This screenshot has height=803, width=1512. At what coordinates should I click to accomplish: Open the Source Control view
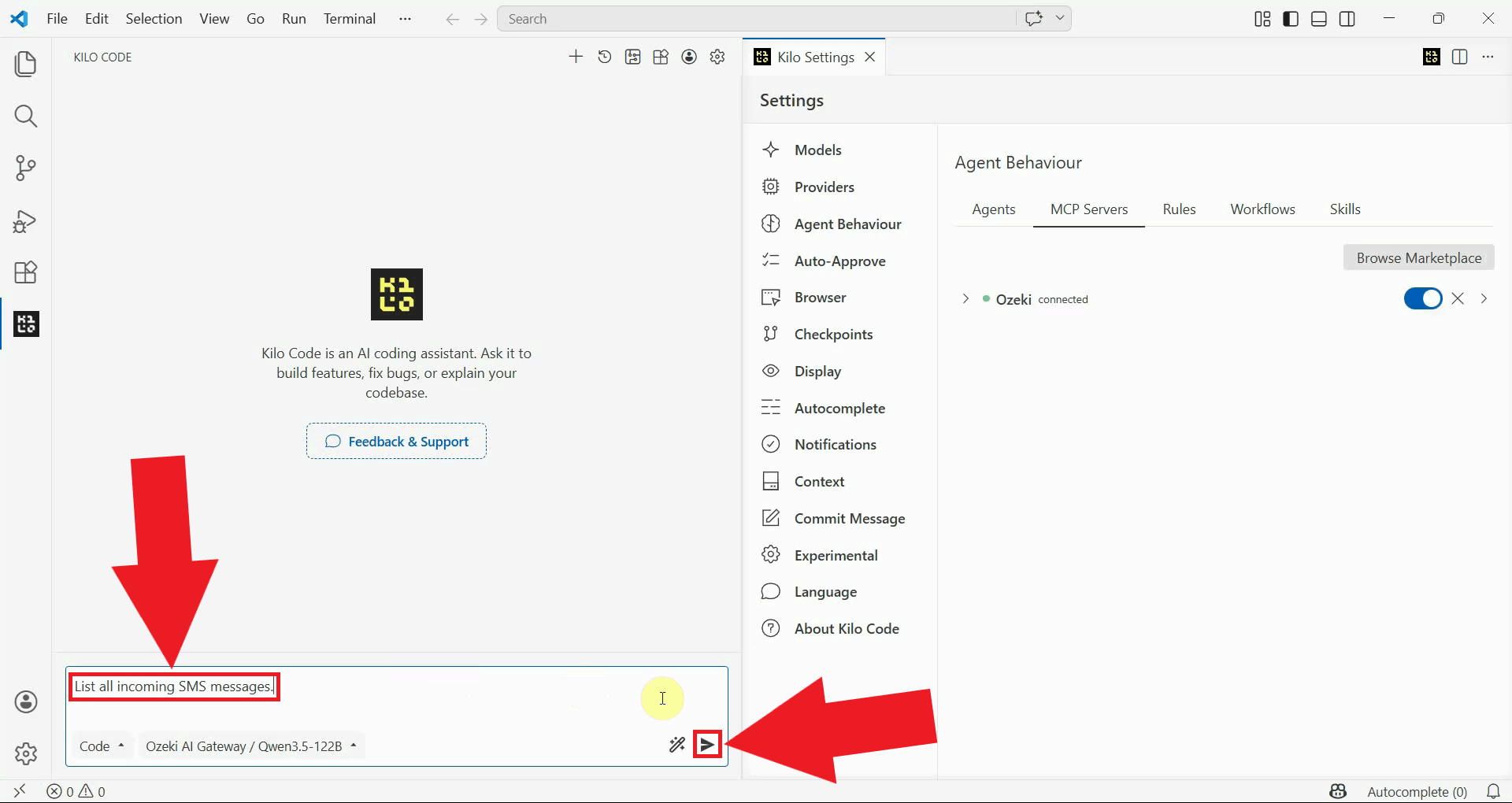point(26,168)
